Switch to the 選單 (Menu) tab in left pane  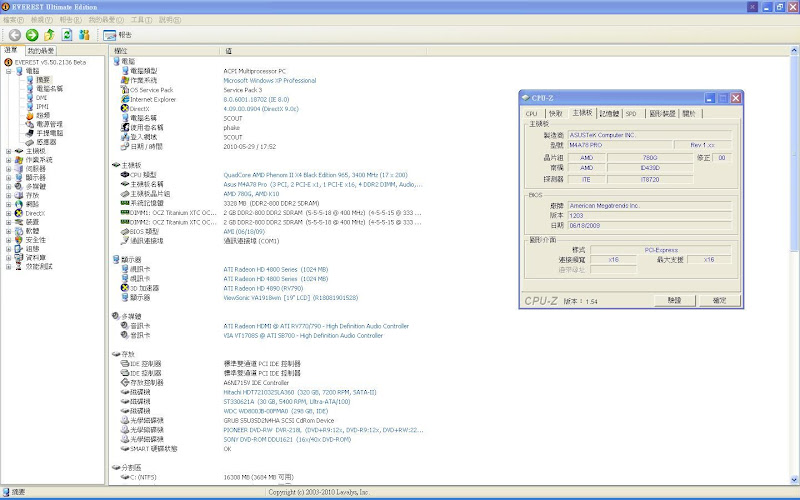click(12, 50)
